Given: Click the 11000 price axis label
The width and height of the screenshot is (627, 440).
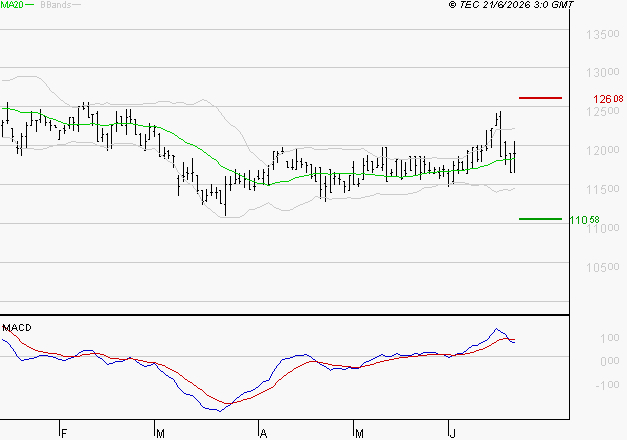Looking at the screenshot, I should pyautogui.click(x=603, y=229).
